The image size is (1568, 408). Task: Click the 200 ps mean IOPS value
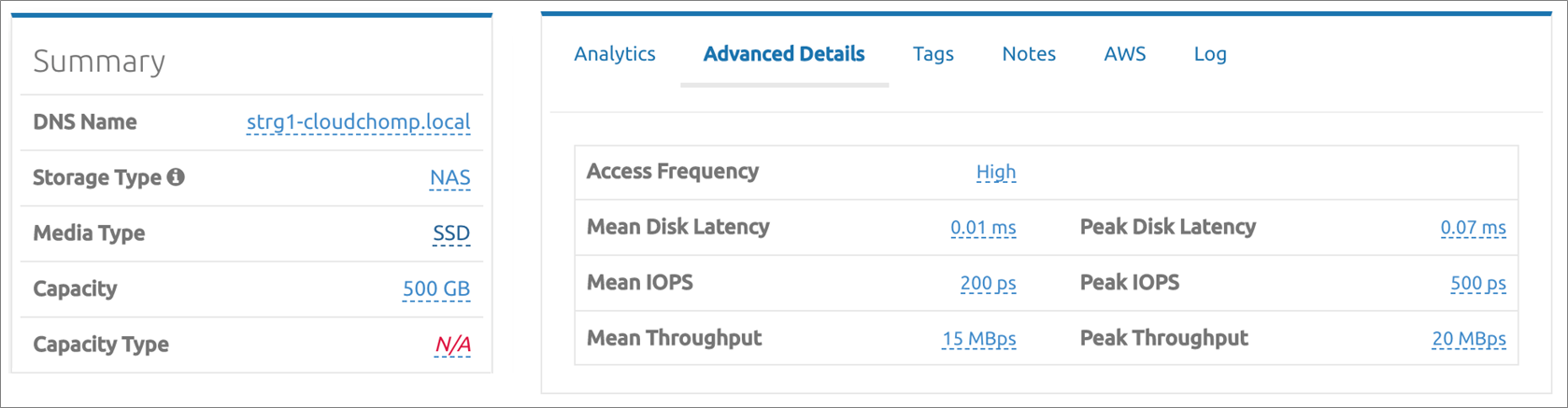pos(988,283)
